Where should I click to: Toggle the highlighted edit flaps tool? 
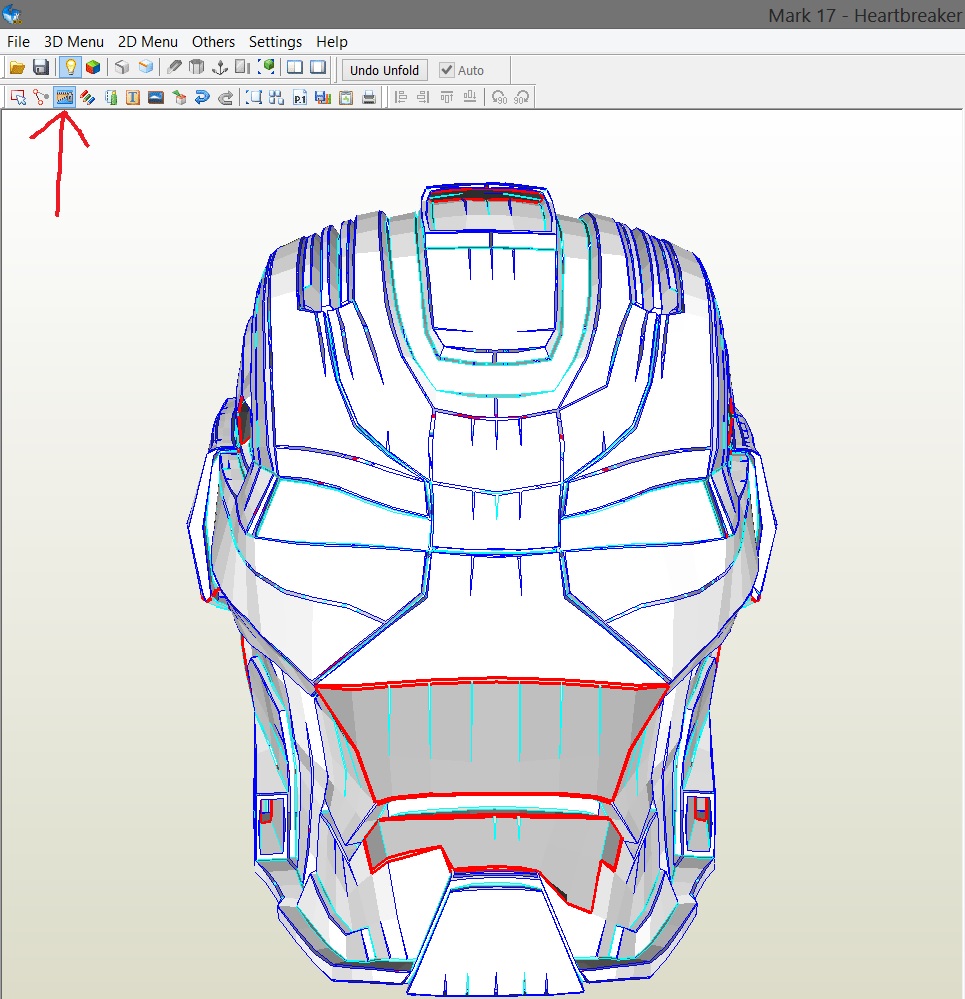(x=64, y=97)
